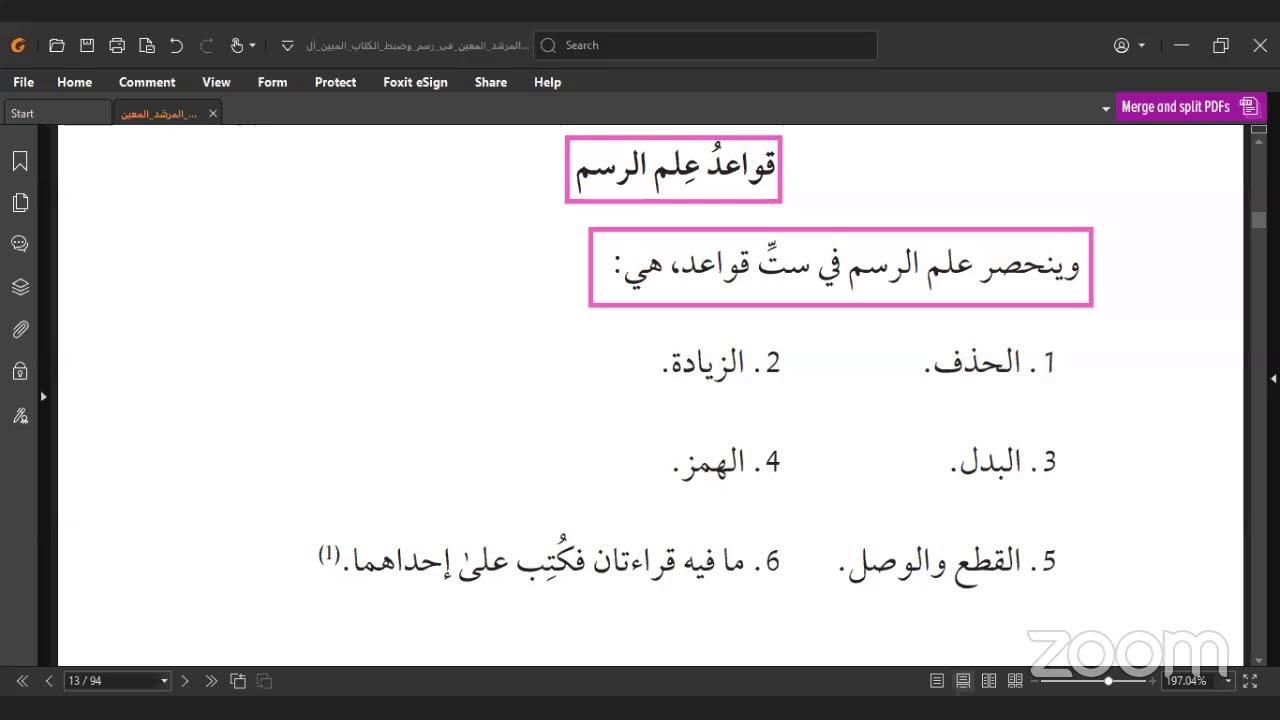Redo the last action
Screen dimensions: 1280x720
click(x=207, y=45)
